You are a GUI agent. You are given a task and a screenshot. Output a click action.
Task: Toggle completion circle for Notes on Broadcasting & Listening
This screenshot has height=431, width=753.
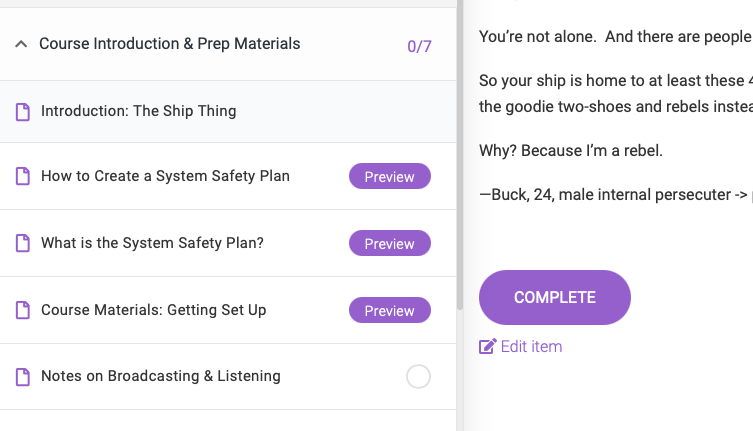[418, 377]
